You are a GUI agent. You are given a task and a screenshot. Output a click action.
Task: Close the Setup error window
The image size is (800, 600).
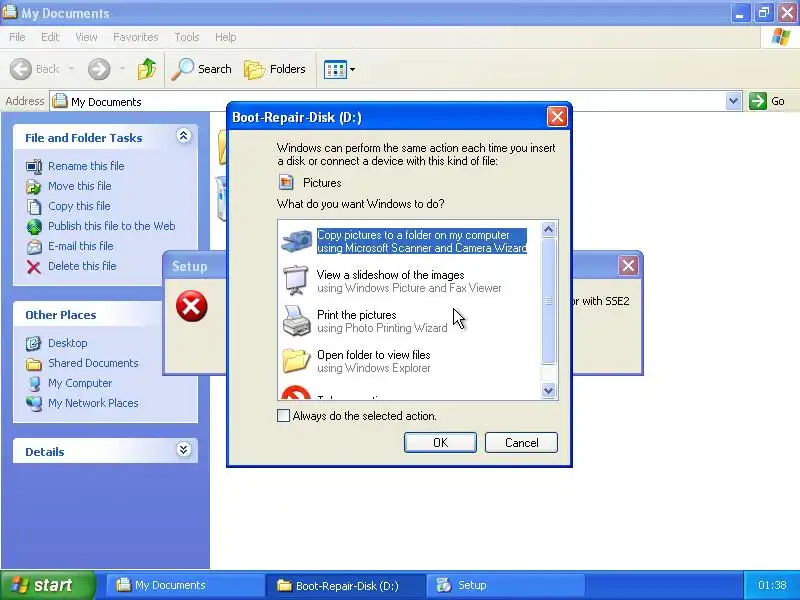[628, 265]
